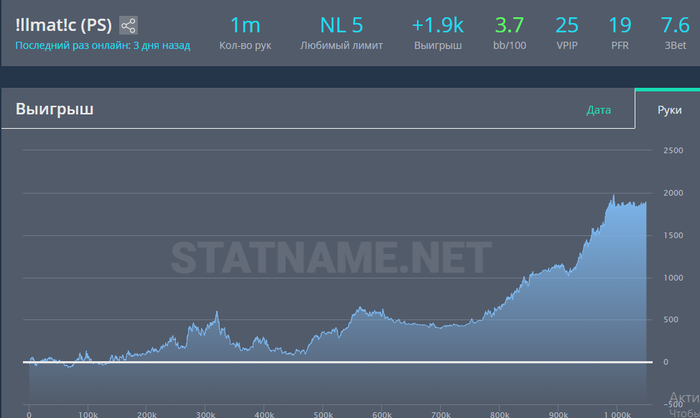Click the 1m hands count value

click(x=245, y=25)
